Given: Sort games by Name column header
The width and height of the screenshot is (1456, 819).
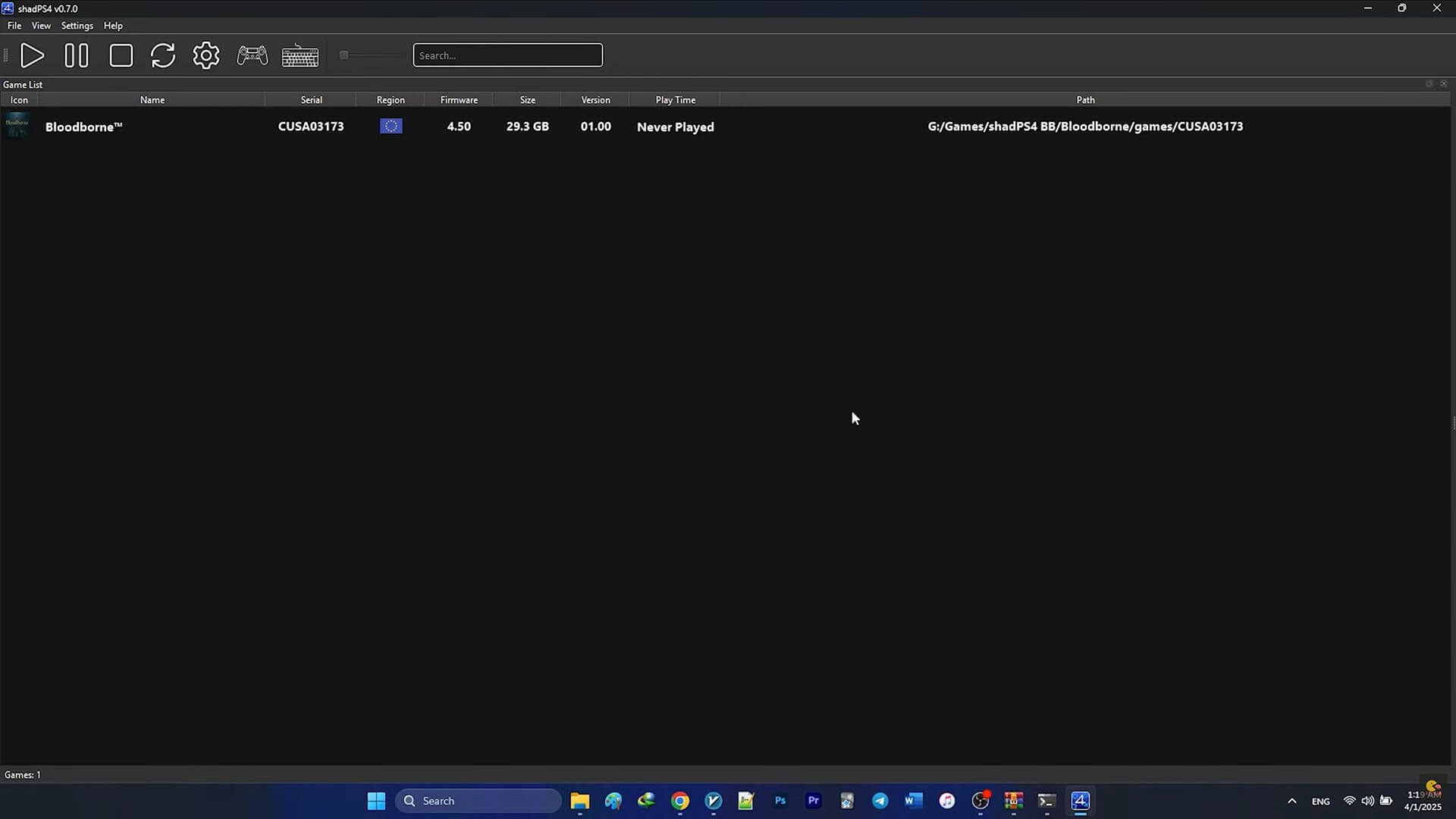Looking at the screenshot, I should click(x=152, y=100).
